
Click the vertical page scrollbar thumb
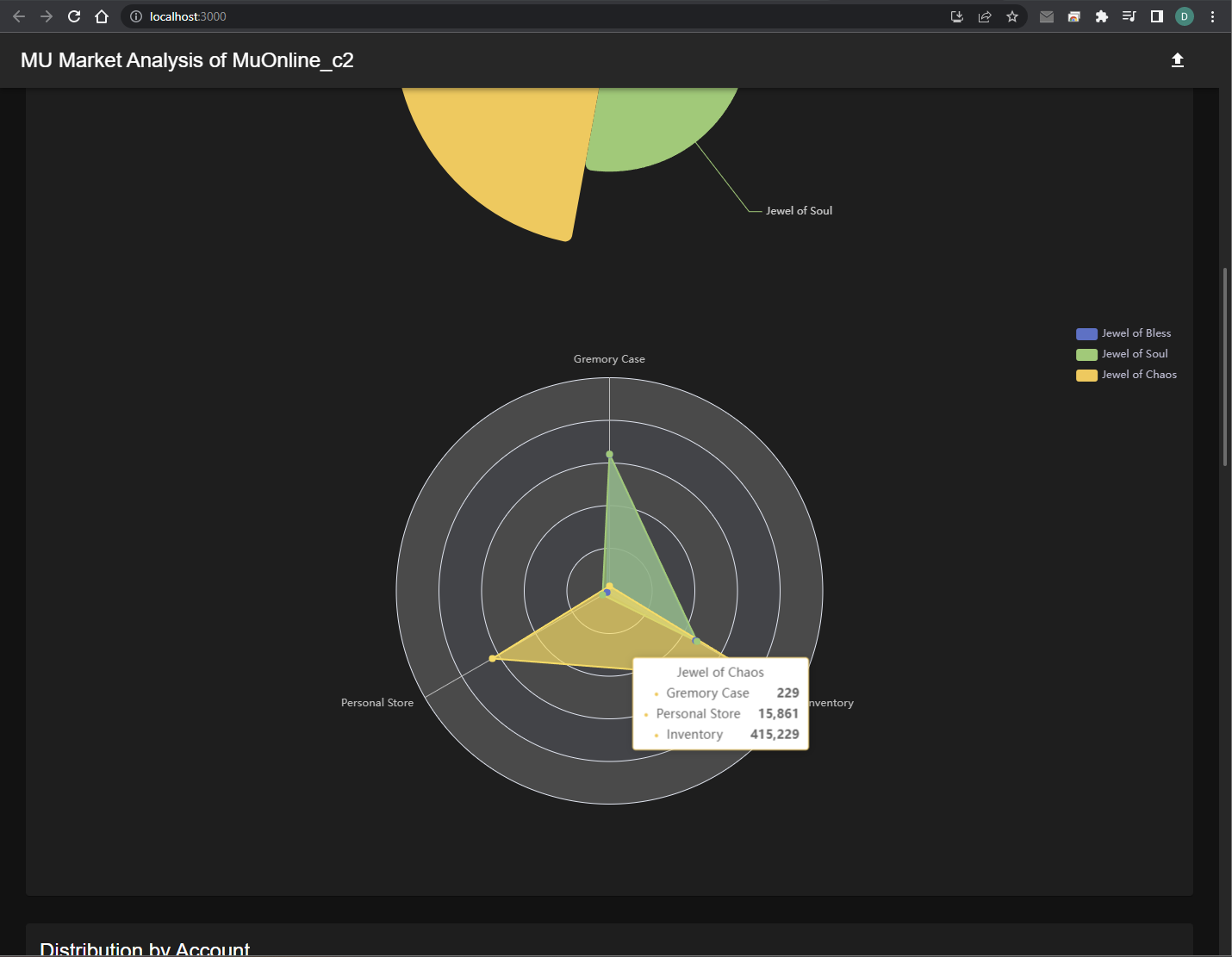(x=1224, y=366)
